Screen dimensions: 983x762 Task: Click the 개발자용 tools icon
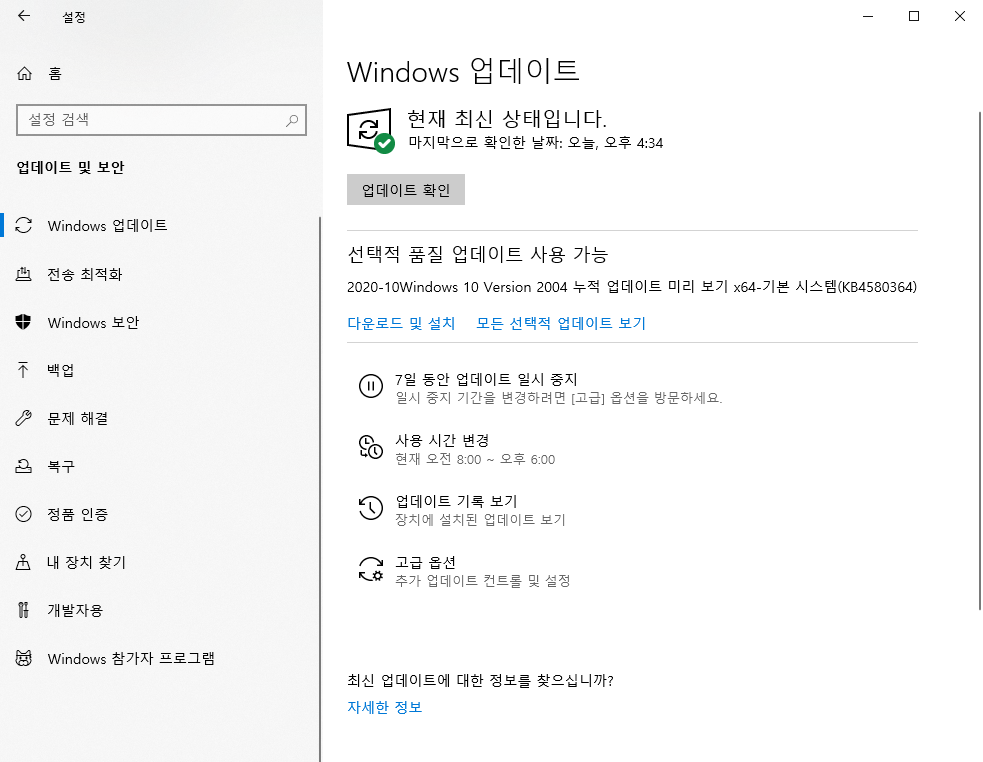[24, 610]
